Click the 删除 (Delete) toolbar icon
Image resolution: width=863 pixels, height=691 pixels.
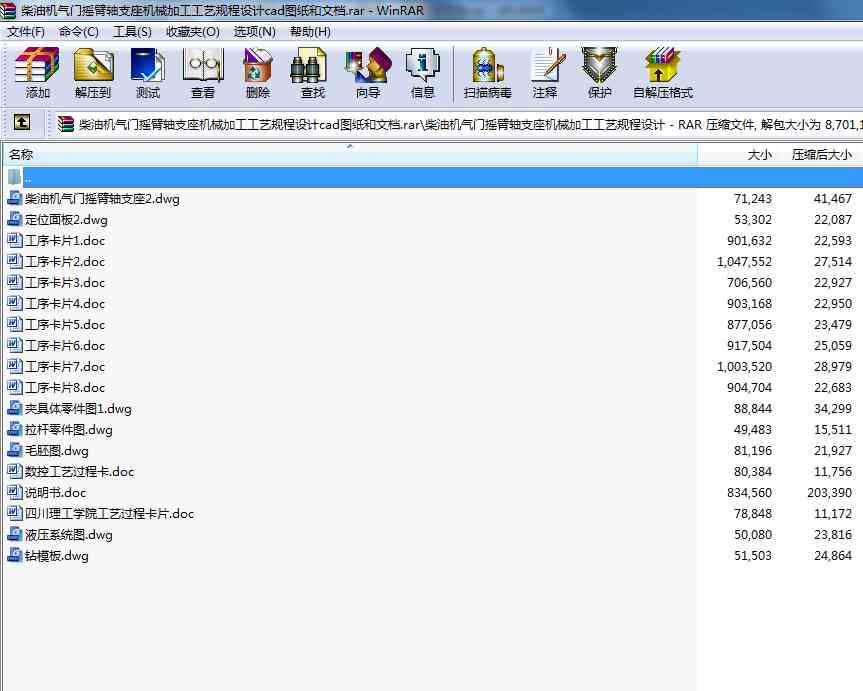258,65
